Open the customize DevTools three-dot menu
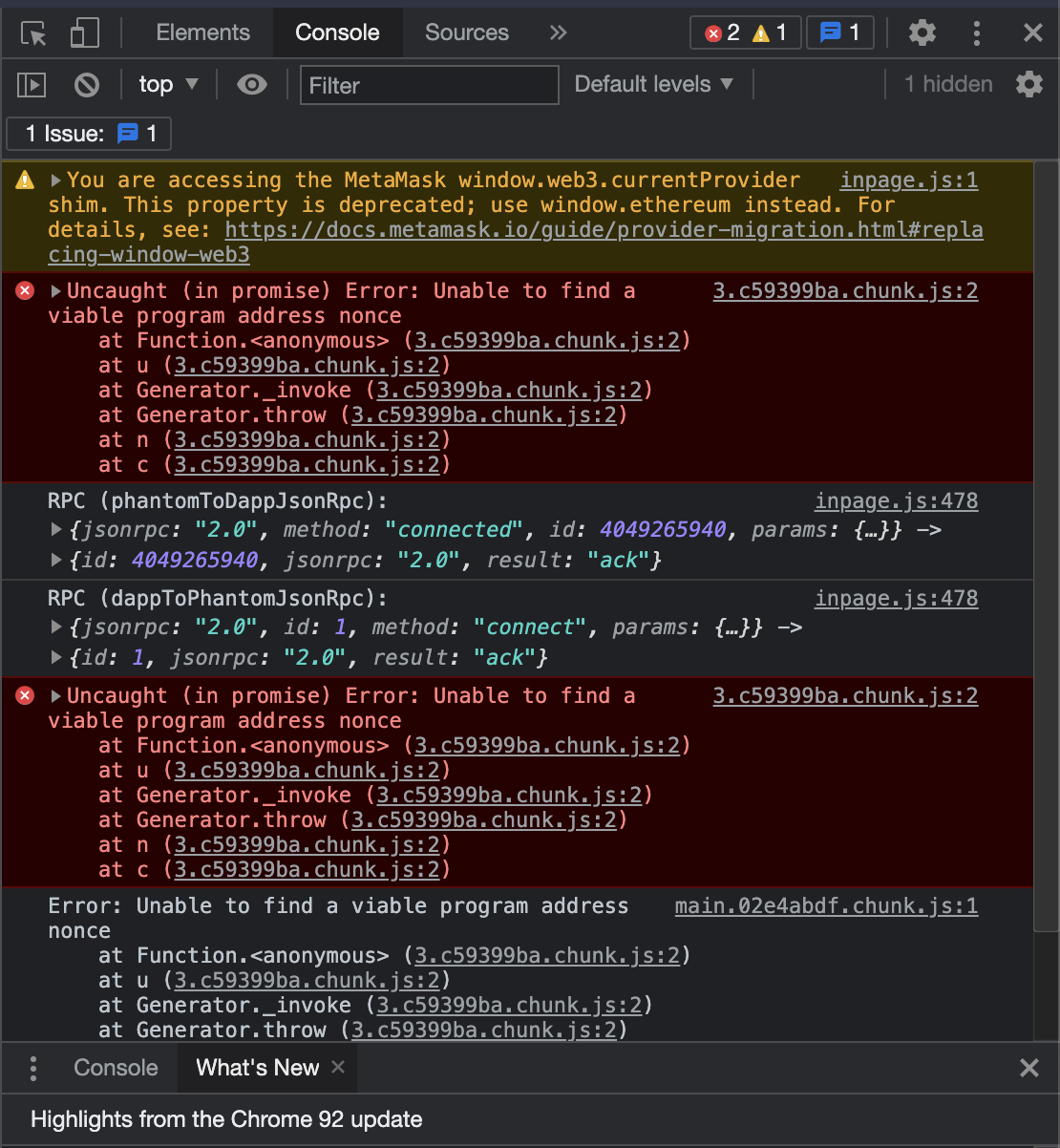The image size is (1060, 1148). coord(977,32)
